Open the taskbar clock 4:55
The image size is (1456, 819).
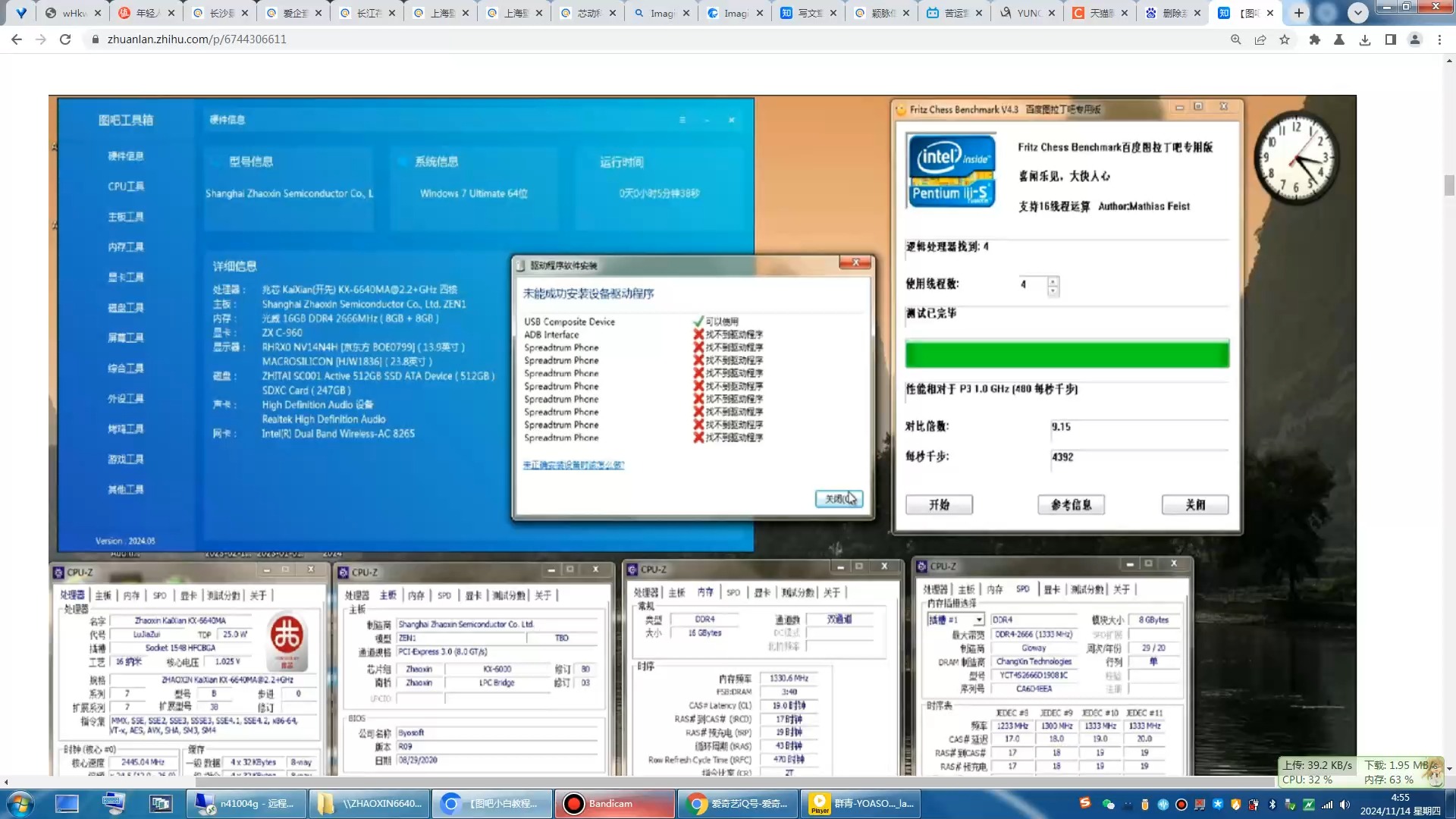click(1401, 804)
